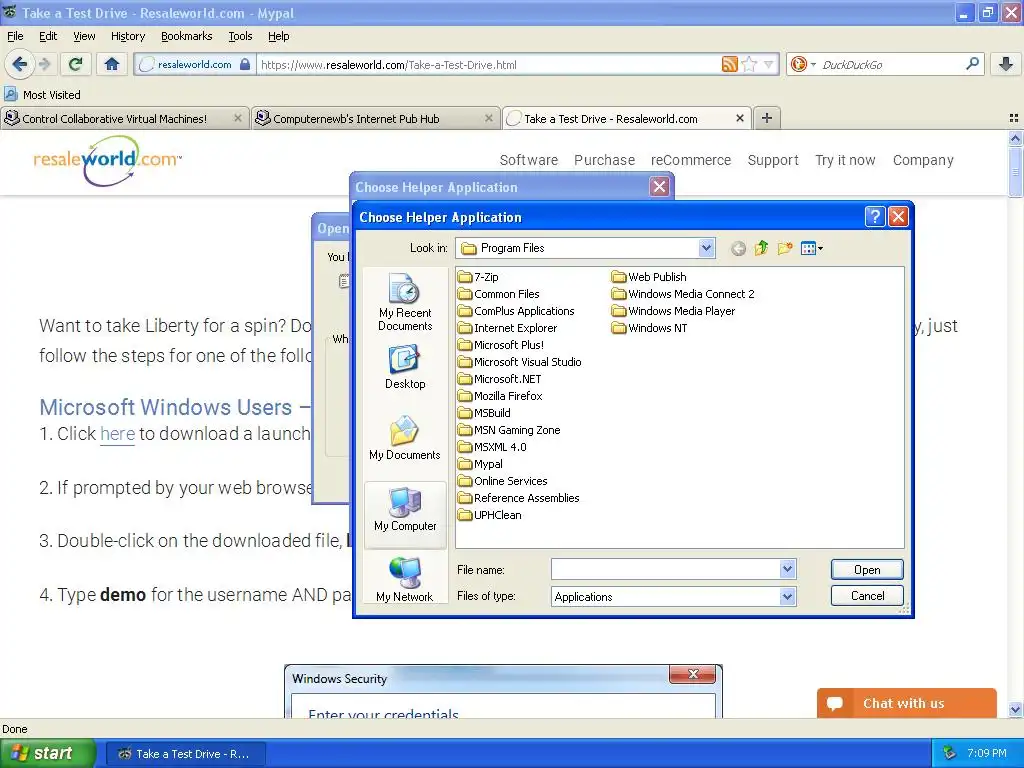Open DuckDuckGo search engine selector
1024x768 pixels.
coord(803,64)
